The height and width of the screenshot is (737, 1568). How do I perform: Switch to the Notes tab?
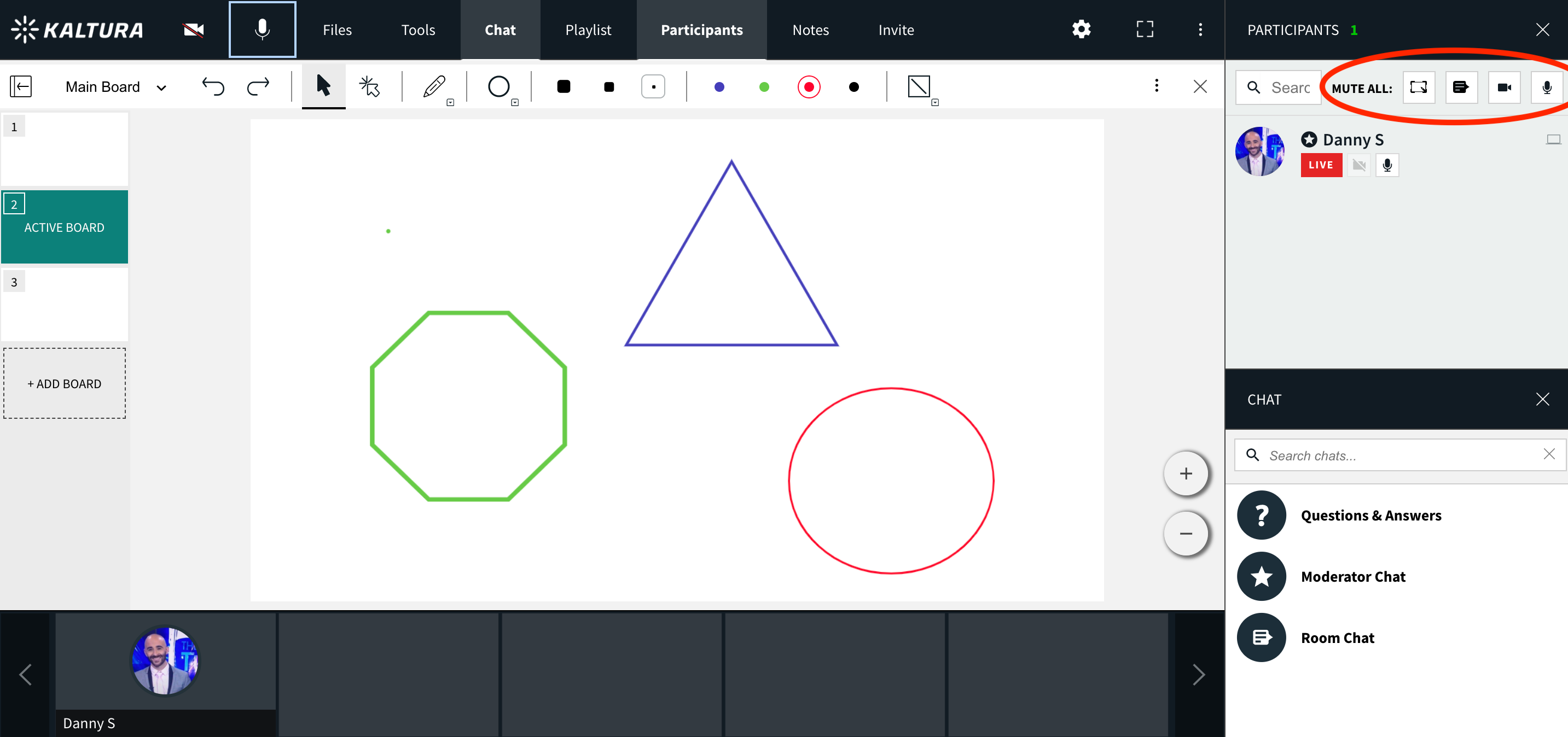(810, 30)
